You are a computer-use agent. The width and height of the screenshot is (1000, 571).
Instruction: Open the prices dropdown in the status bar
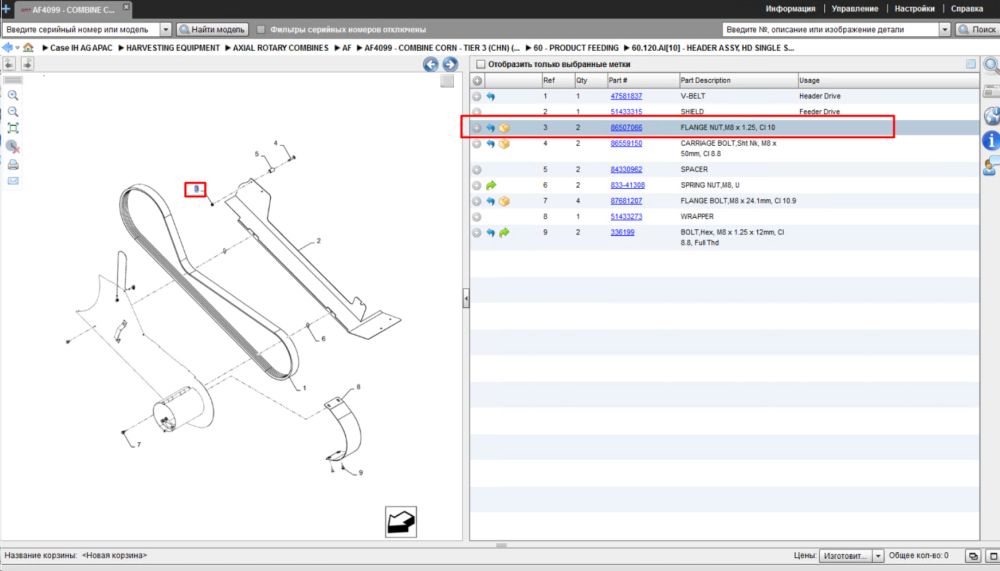[878, 556]
